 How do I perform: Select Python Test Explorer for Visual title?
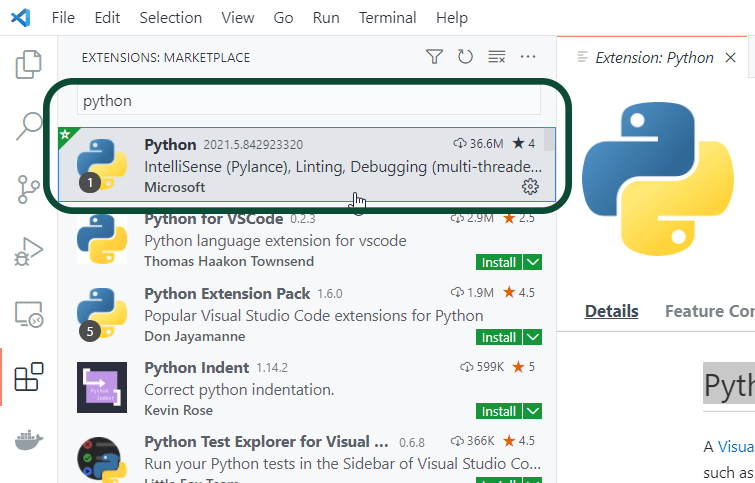(266, 442)
